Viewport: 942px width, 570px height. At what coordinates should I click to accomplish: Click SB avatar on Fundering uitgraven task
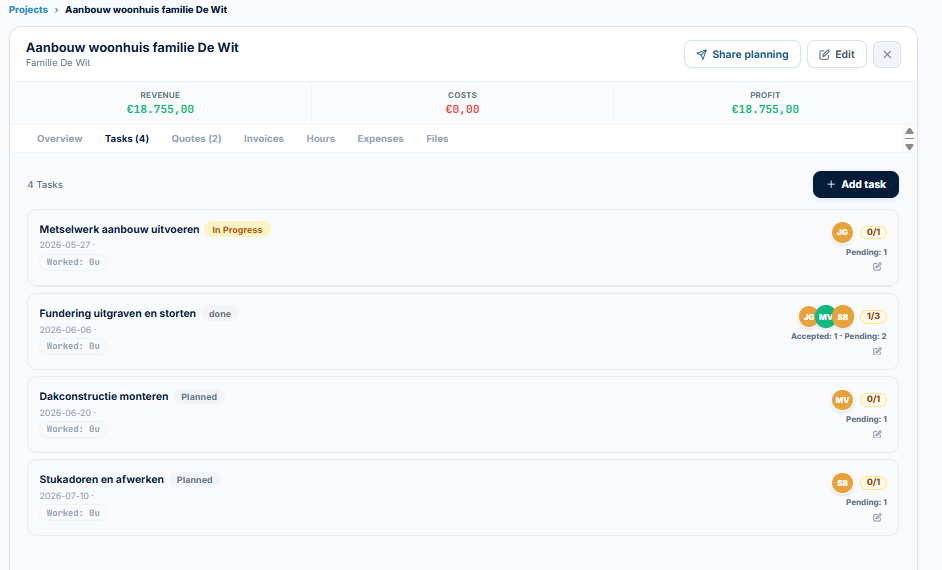coord(843,317)
